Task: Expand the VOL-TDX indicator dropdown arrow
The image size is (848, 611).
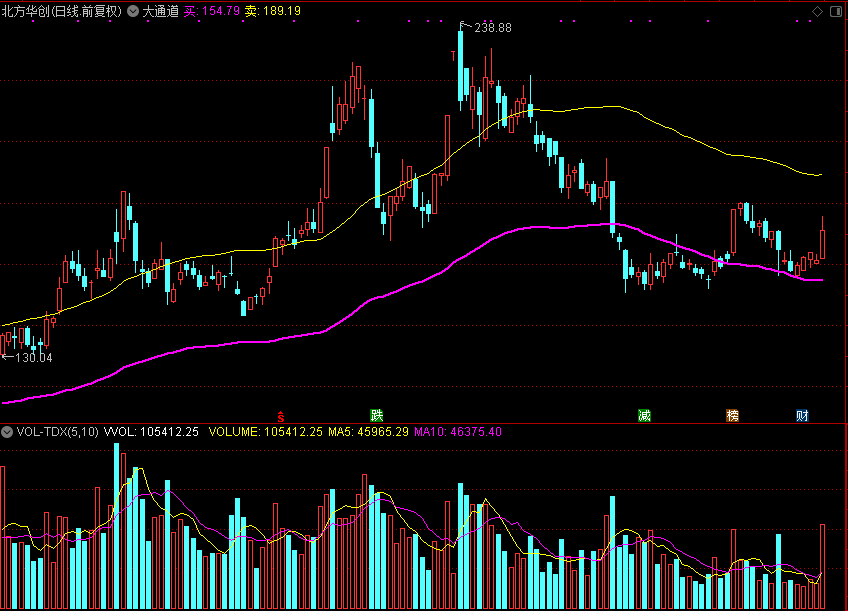Action: point(7,431)
